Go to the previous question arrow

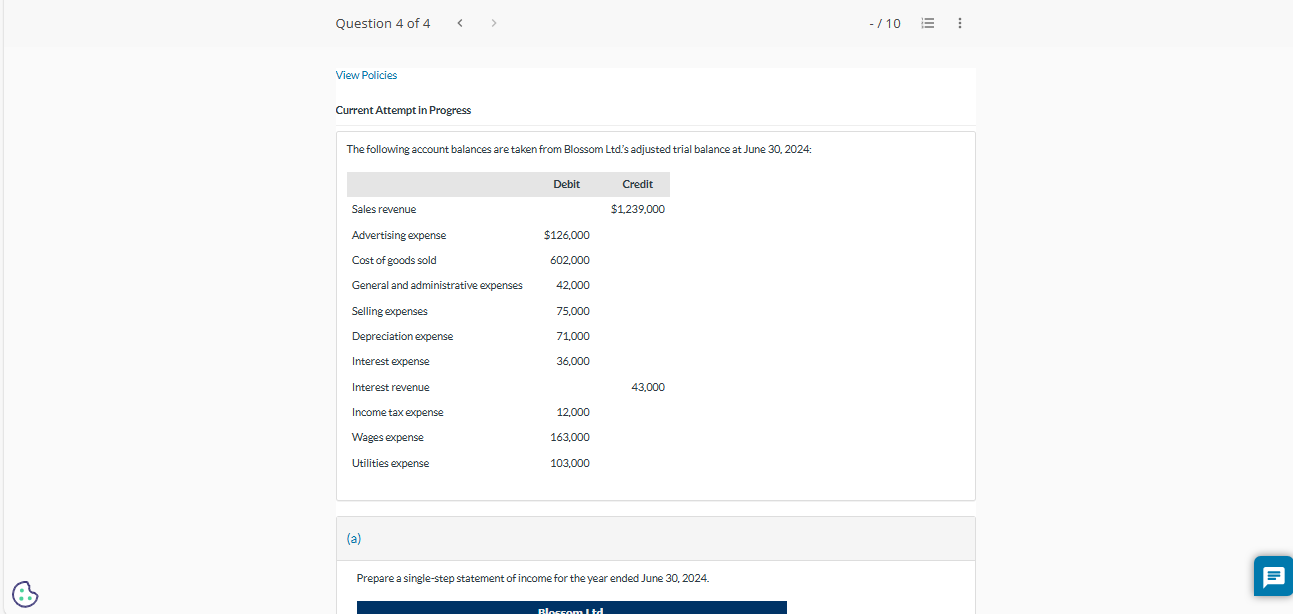(x=459, y=23)
